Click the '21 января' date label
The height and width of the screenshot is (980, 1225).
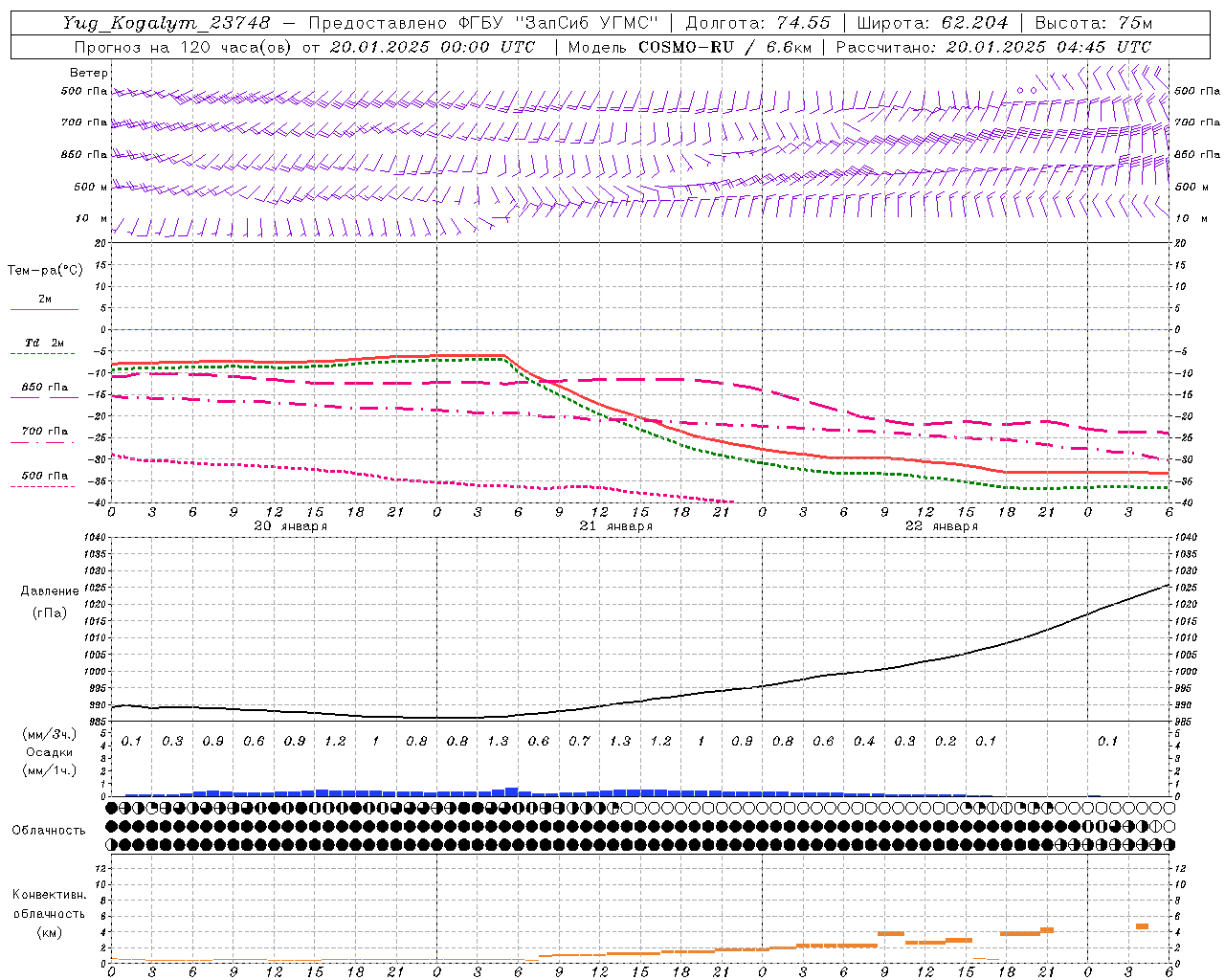click(616, 526)
